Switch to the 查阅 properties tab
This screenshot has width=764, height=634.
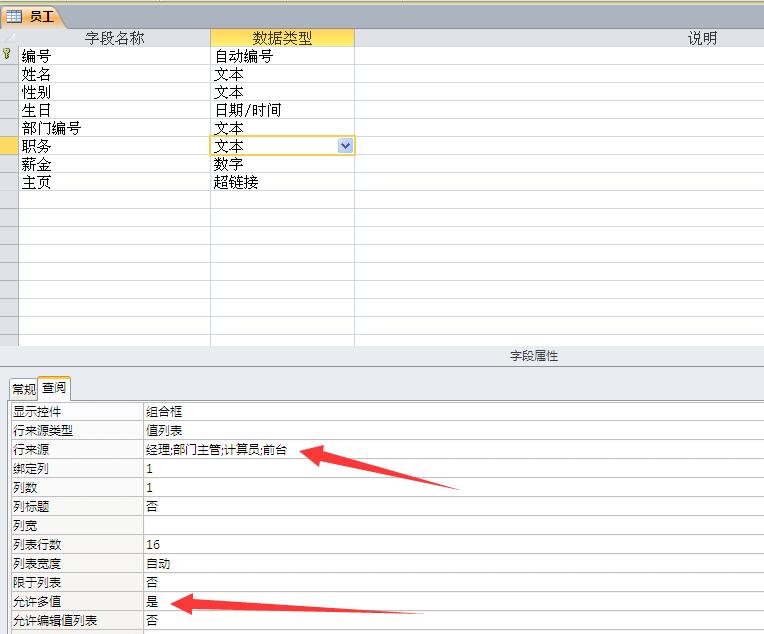[x=54, y=388]
